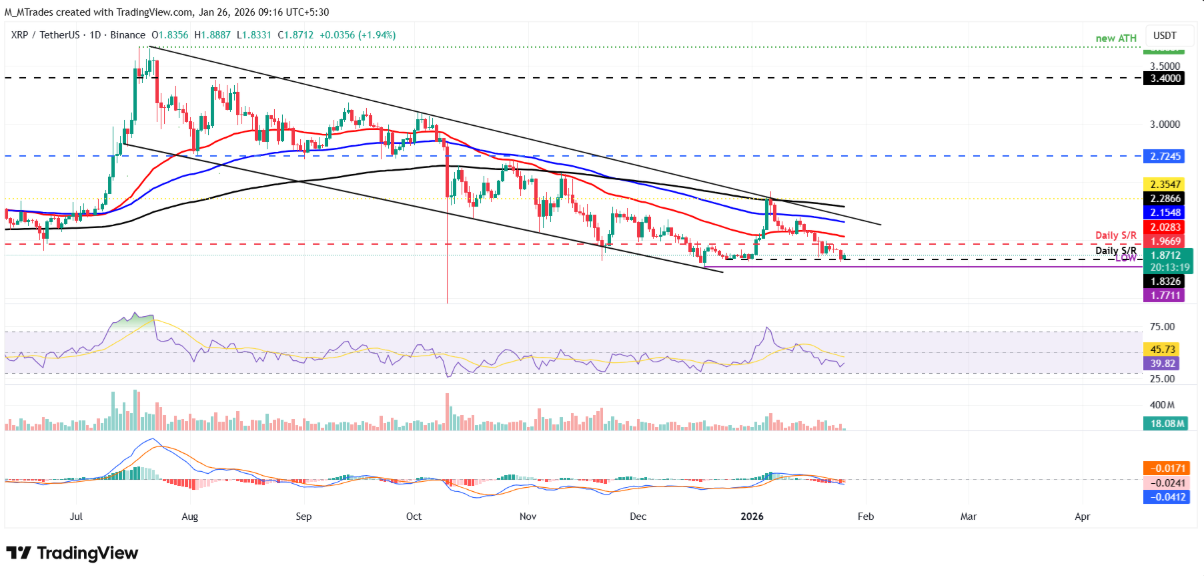Click the '2026' marker on the time axis

(754, 516)
